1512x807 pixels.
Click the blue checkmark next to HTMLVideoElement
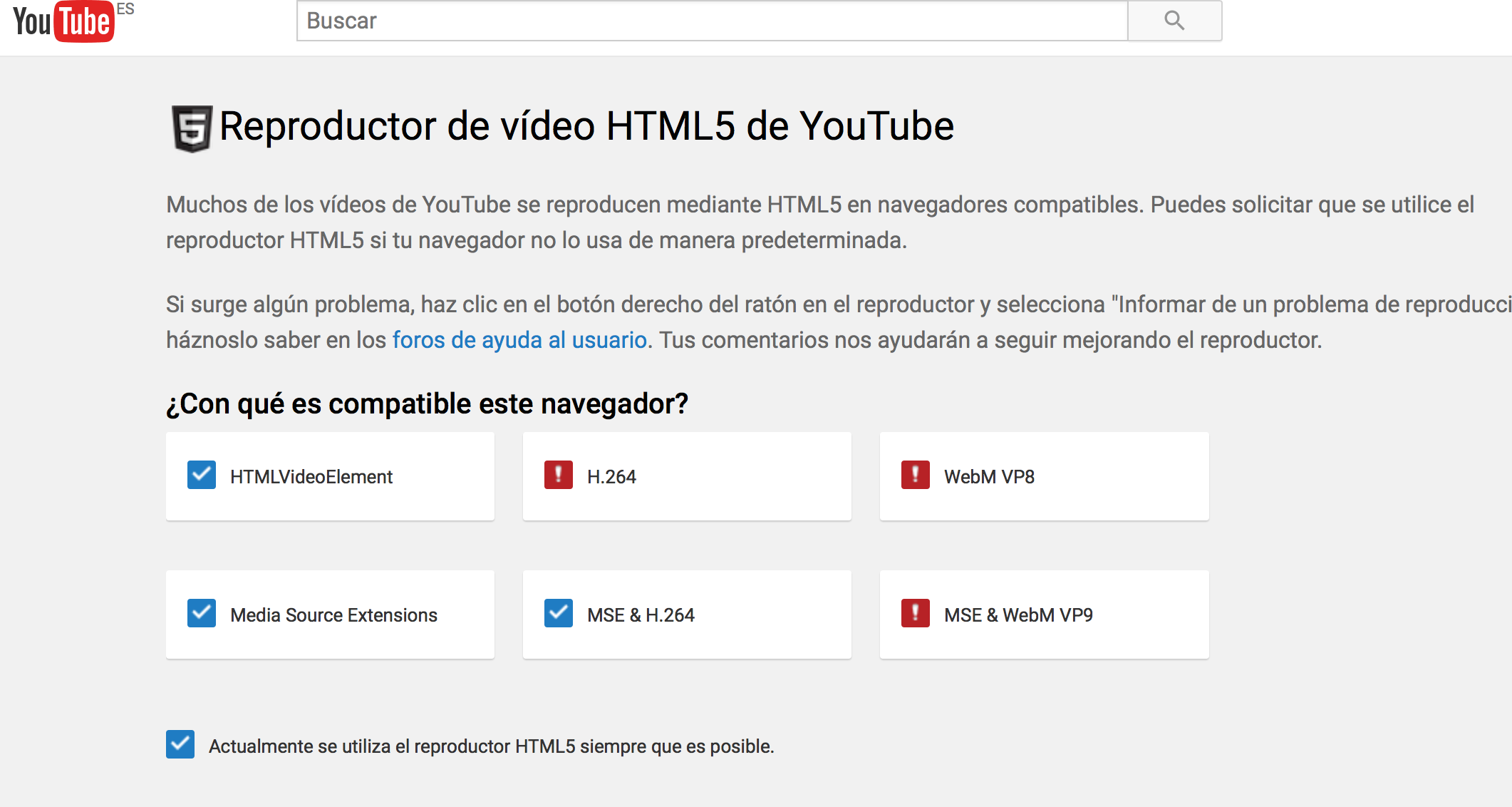(202, 475)
